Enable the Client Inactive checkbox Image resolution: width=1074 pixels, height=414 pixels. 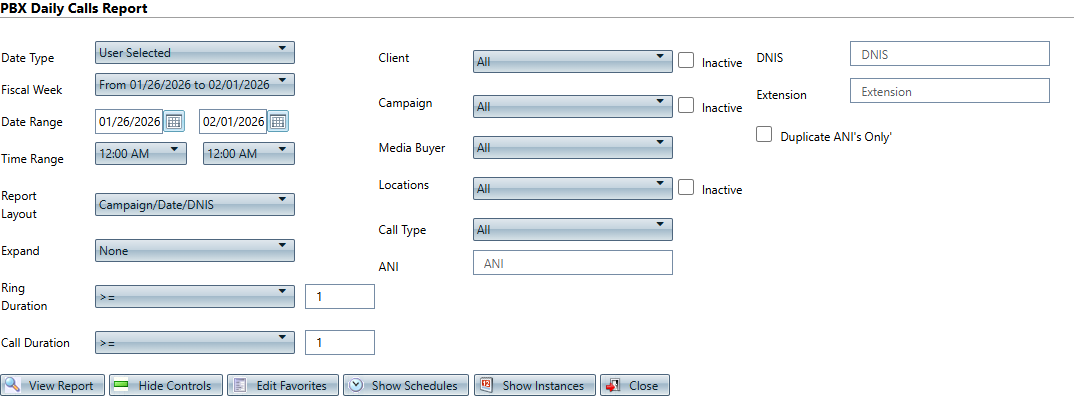[x=686, y=60]
